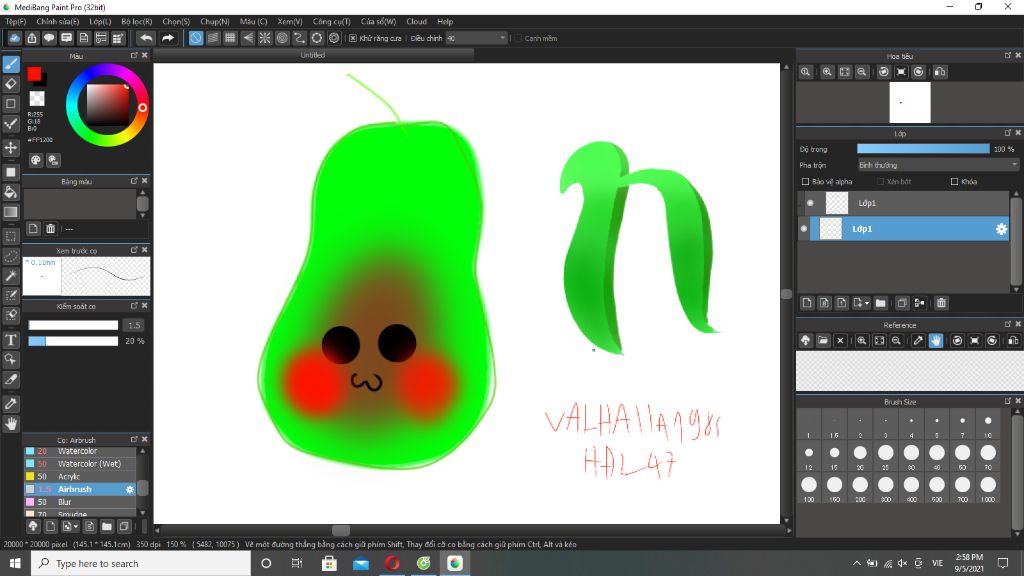Select the Brush tool in left toolbar
The image size is (1024, 576).
(11, 64)
